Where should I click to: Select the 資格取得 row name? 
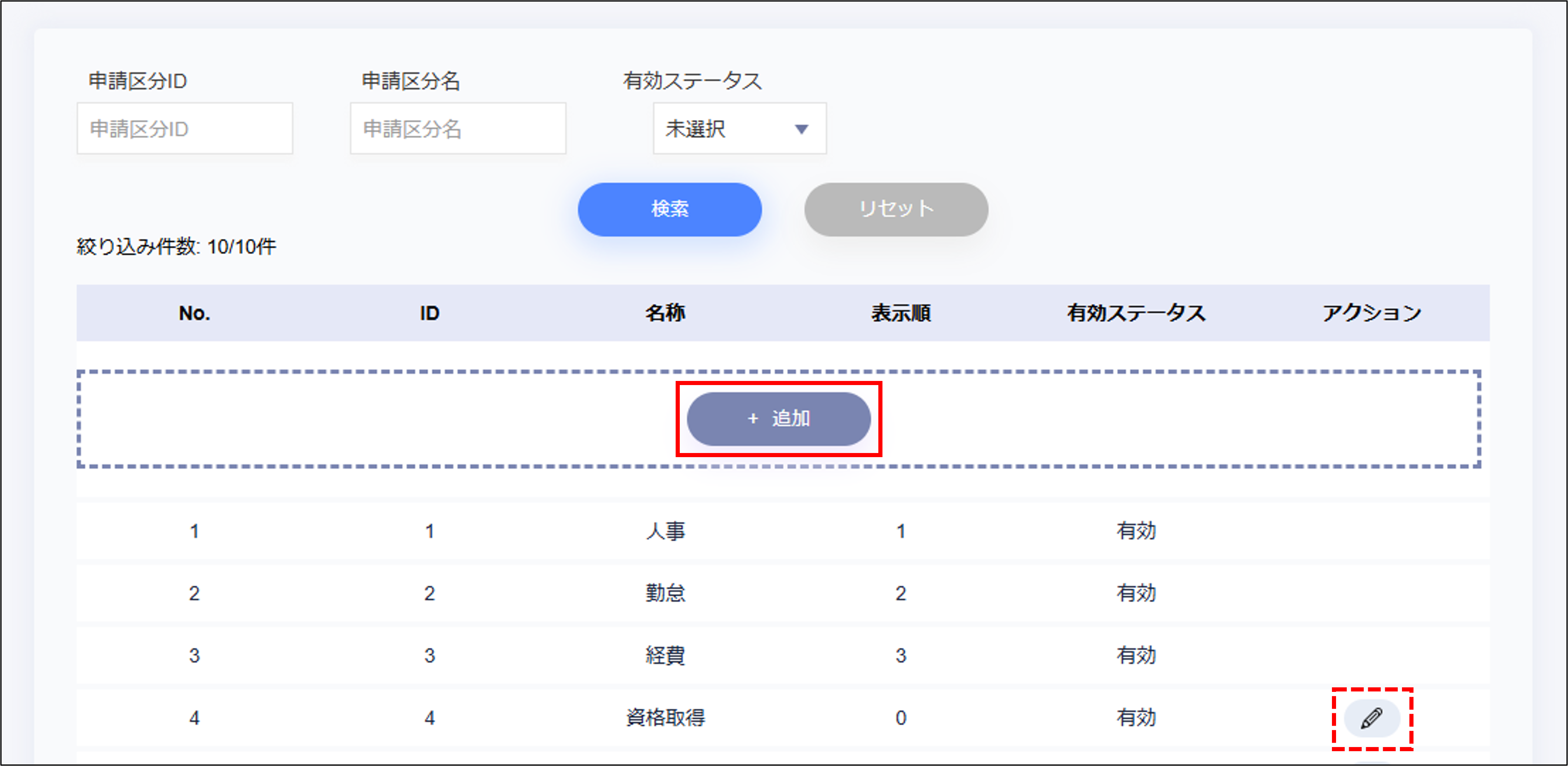[x=665, y=718]
